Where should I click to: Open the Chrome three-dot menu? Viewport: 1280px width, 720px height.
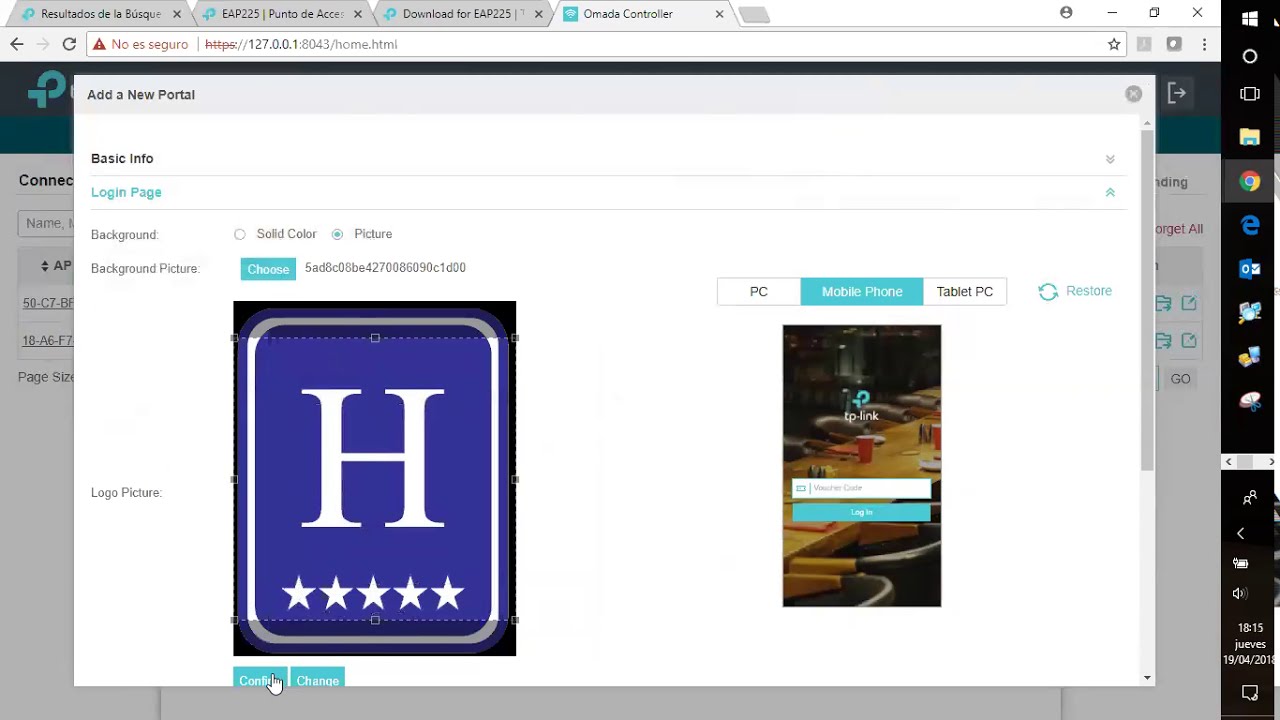tap(1204, 44)
